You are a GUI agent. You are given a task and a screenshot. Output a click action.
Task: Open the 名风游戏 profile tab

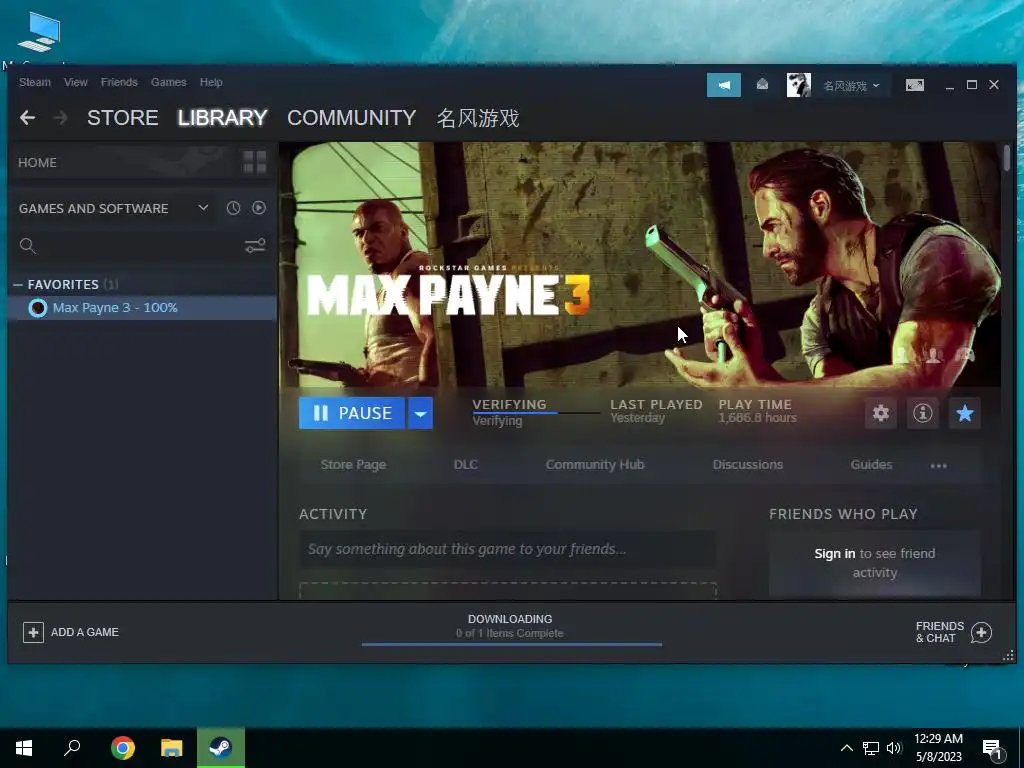(x=477, y=118)
